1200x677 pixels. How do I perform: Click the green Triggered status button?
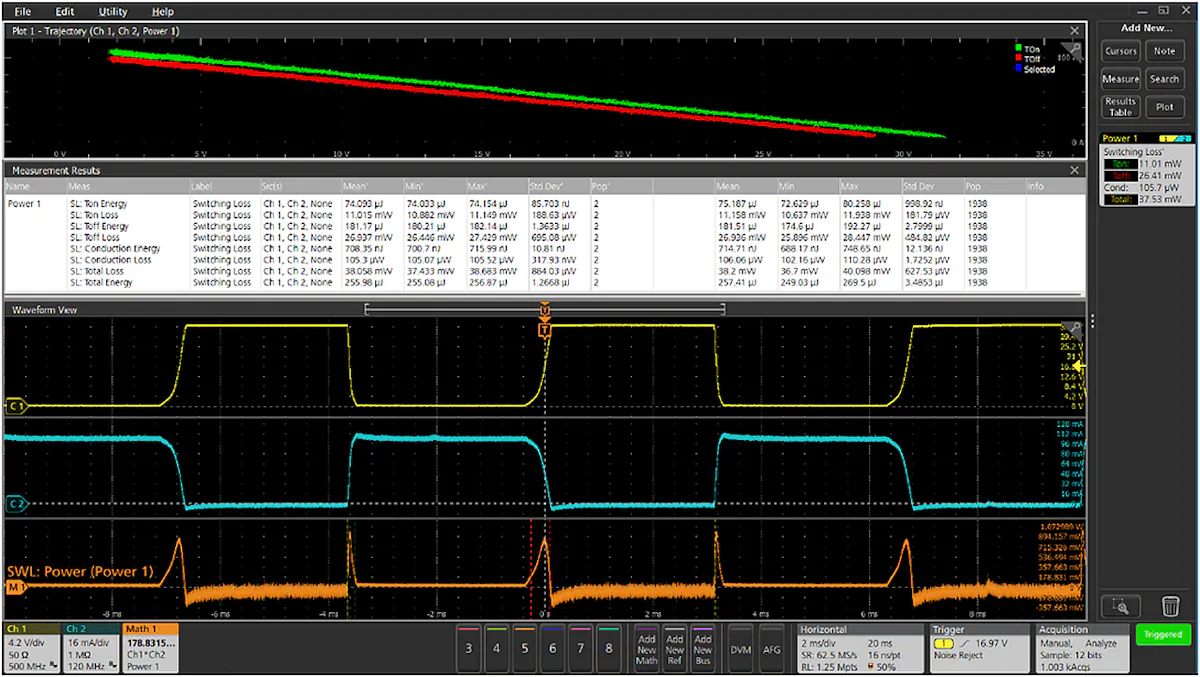tap(1163, 635)
